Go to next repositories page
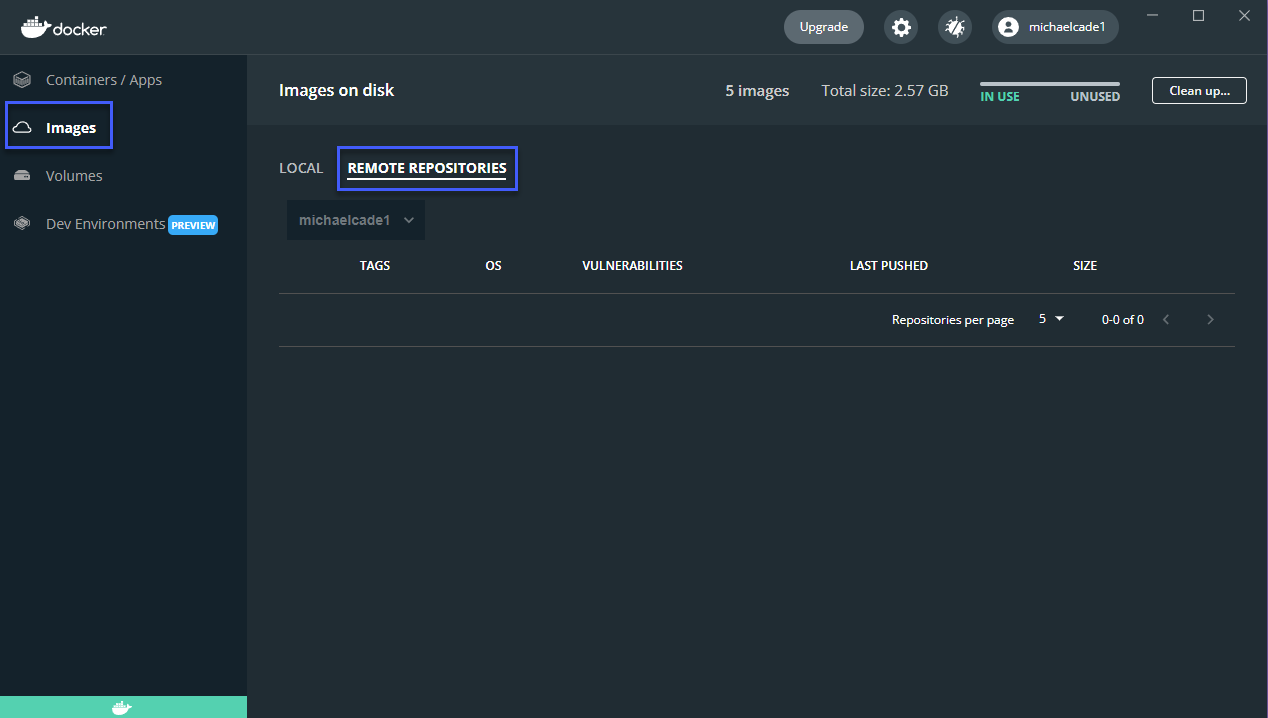Viewport: 1268px width, 718px height. [1210, 318]
